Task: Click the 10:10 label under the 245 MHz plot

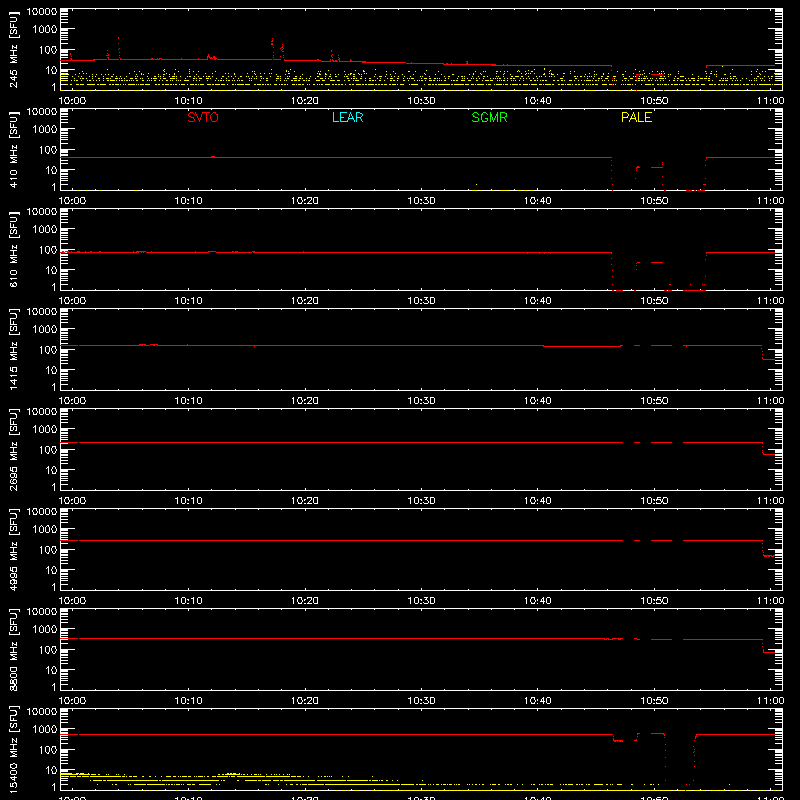Action: point(188,101)
